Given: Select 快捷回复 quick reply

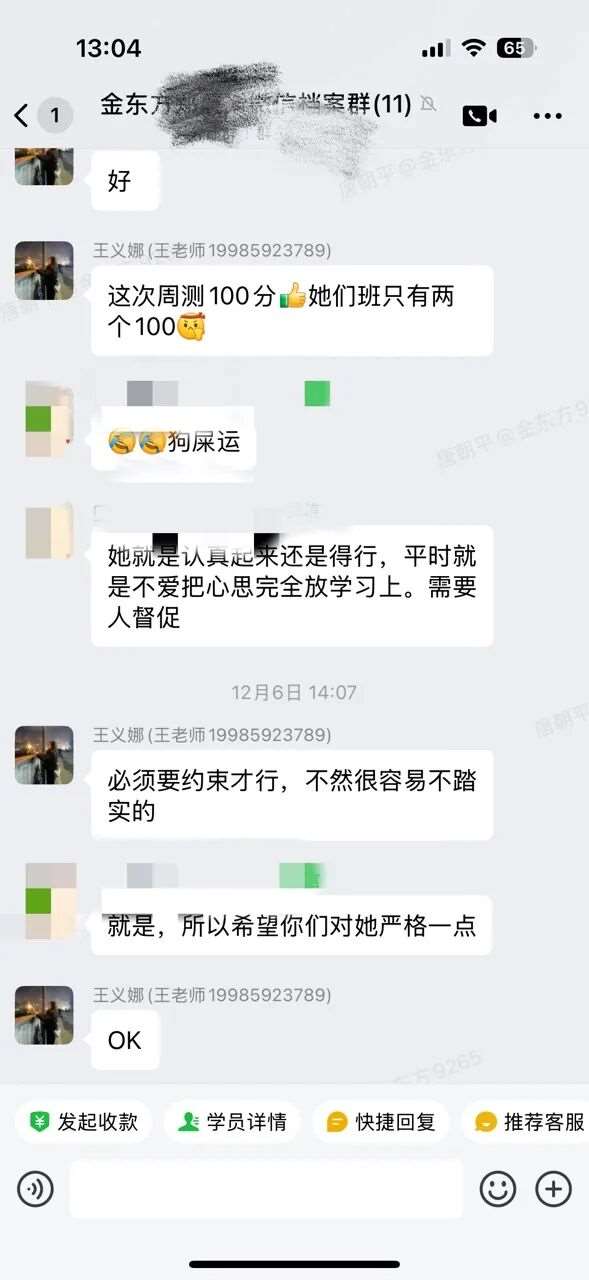Looking at the screenshot, I should pos(381,1122).
